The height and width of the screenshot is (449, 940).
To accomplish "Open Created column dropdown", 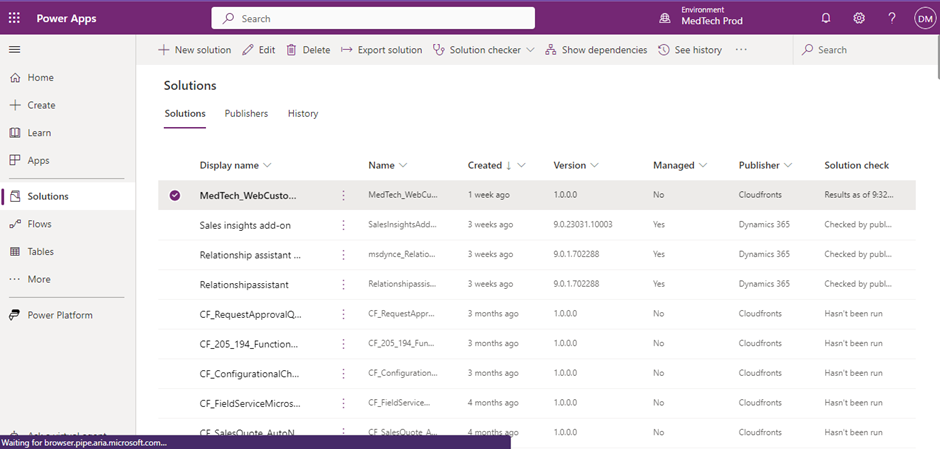I will 521,165.
